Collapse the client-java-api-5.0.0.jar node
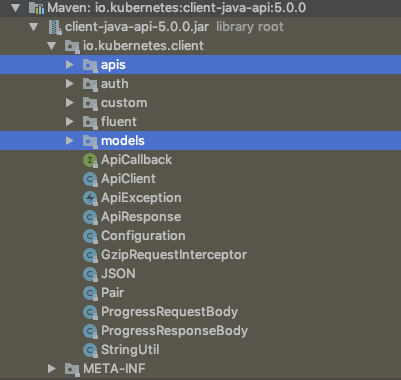The height and width of the screenshot is (380, 401). pyautogui.click(x=34, y=27)
